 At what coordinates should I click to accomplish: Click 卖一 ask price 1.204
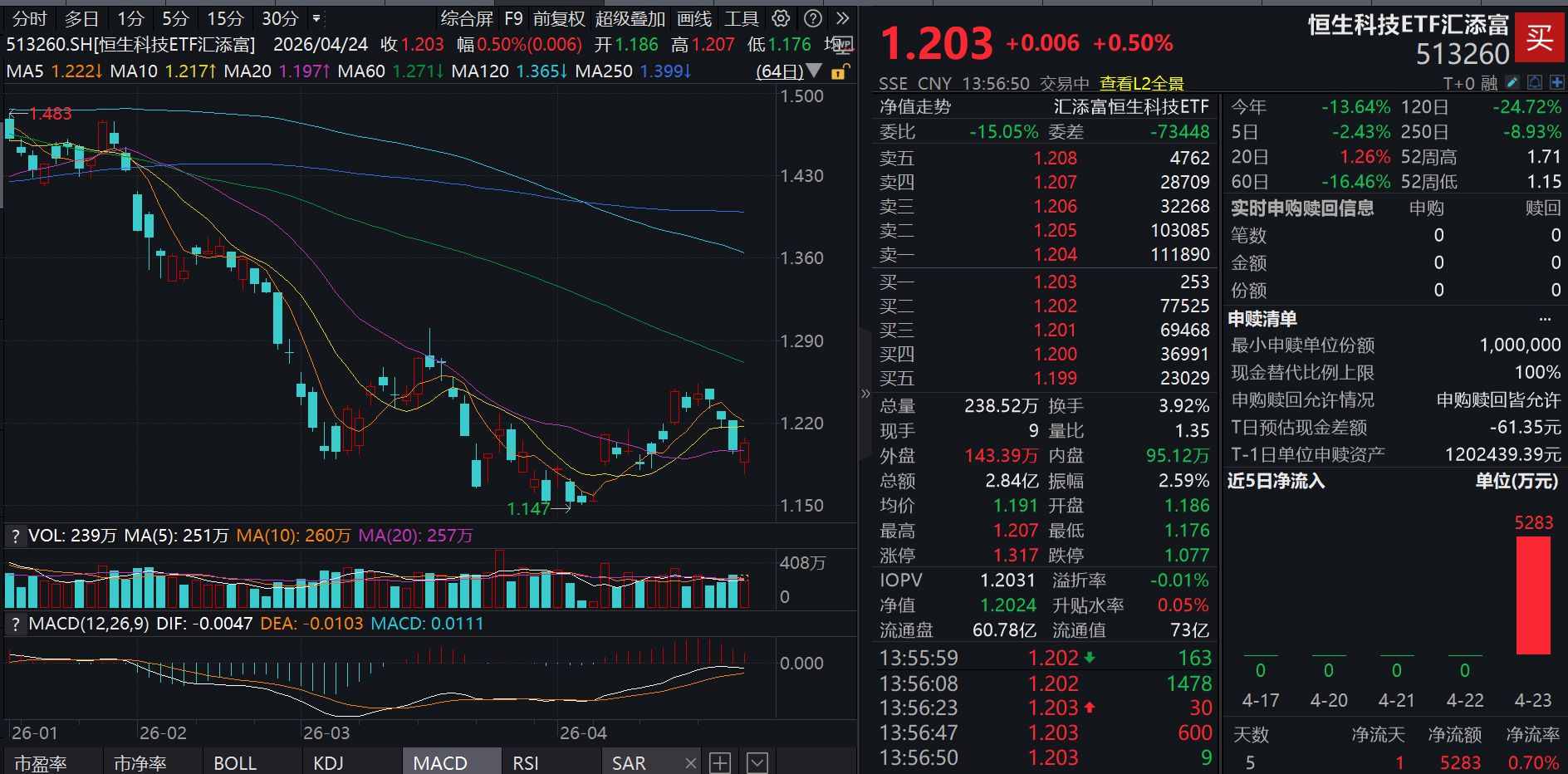(x=1055, y=255)
